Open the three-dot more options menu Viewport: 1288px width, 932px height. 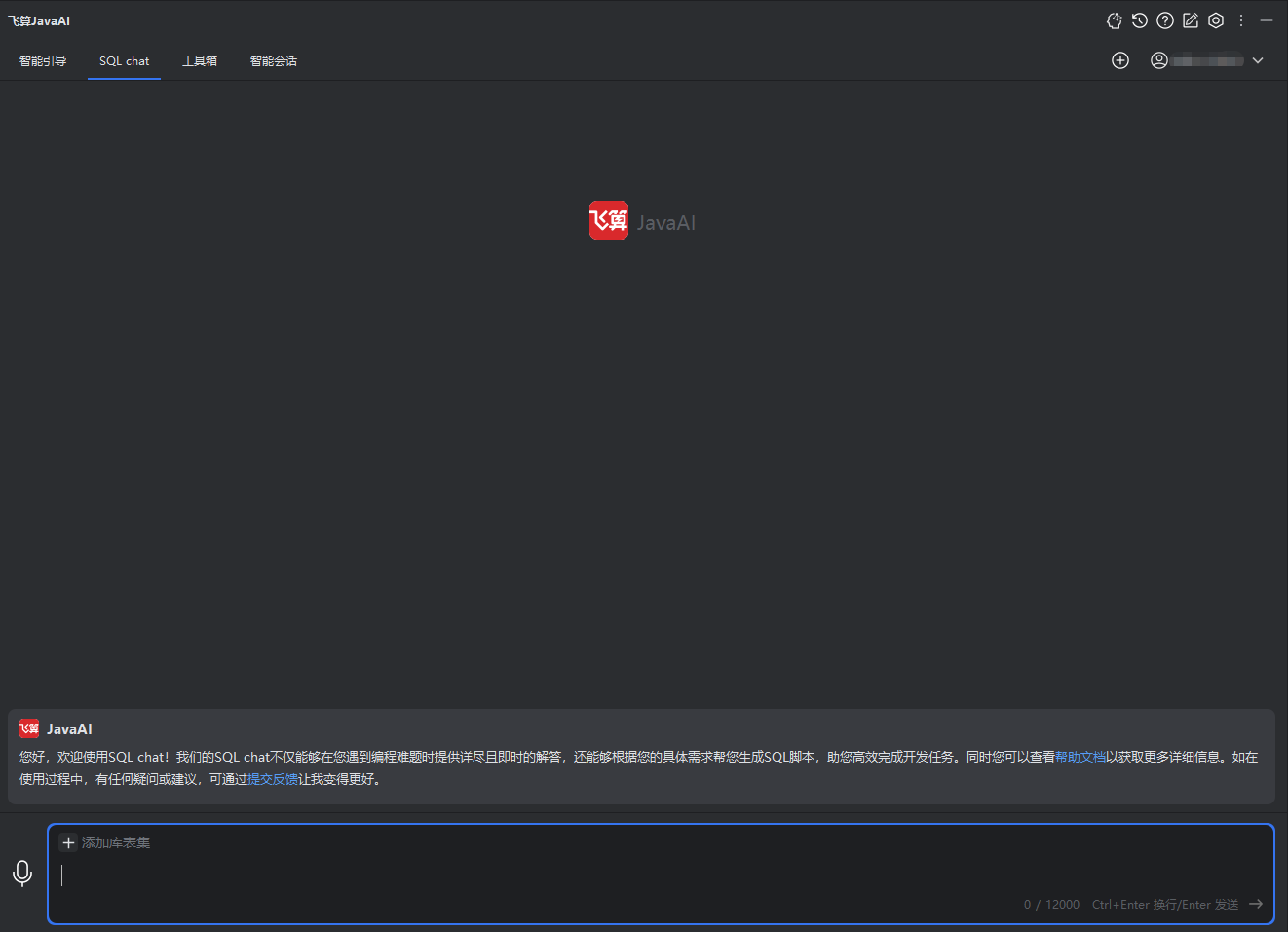tap(1241, 20)
